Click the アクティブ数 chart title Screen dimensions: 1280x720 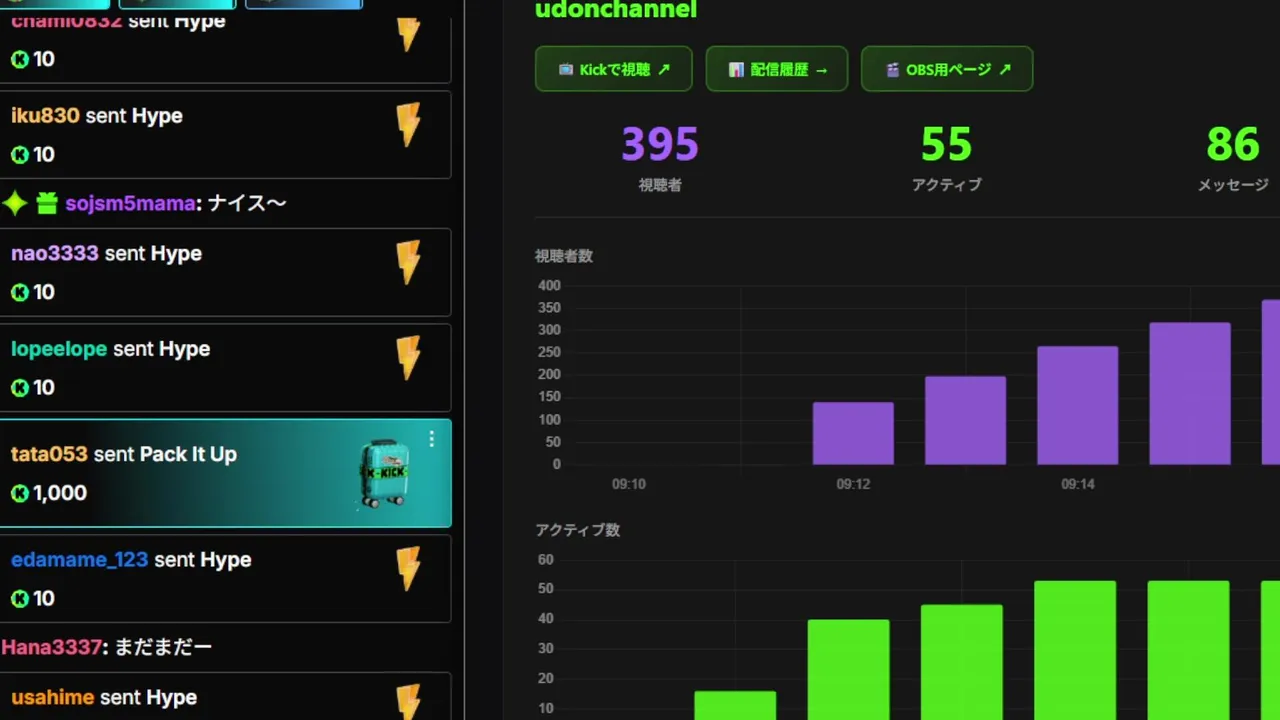[x=578, y=530]
